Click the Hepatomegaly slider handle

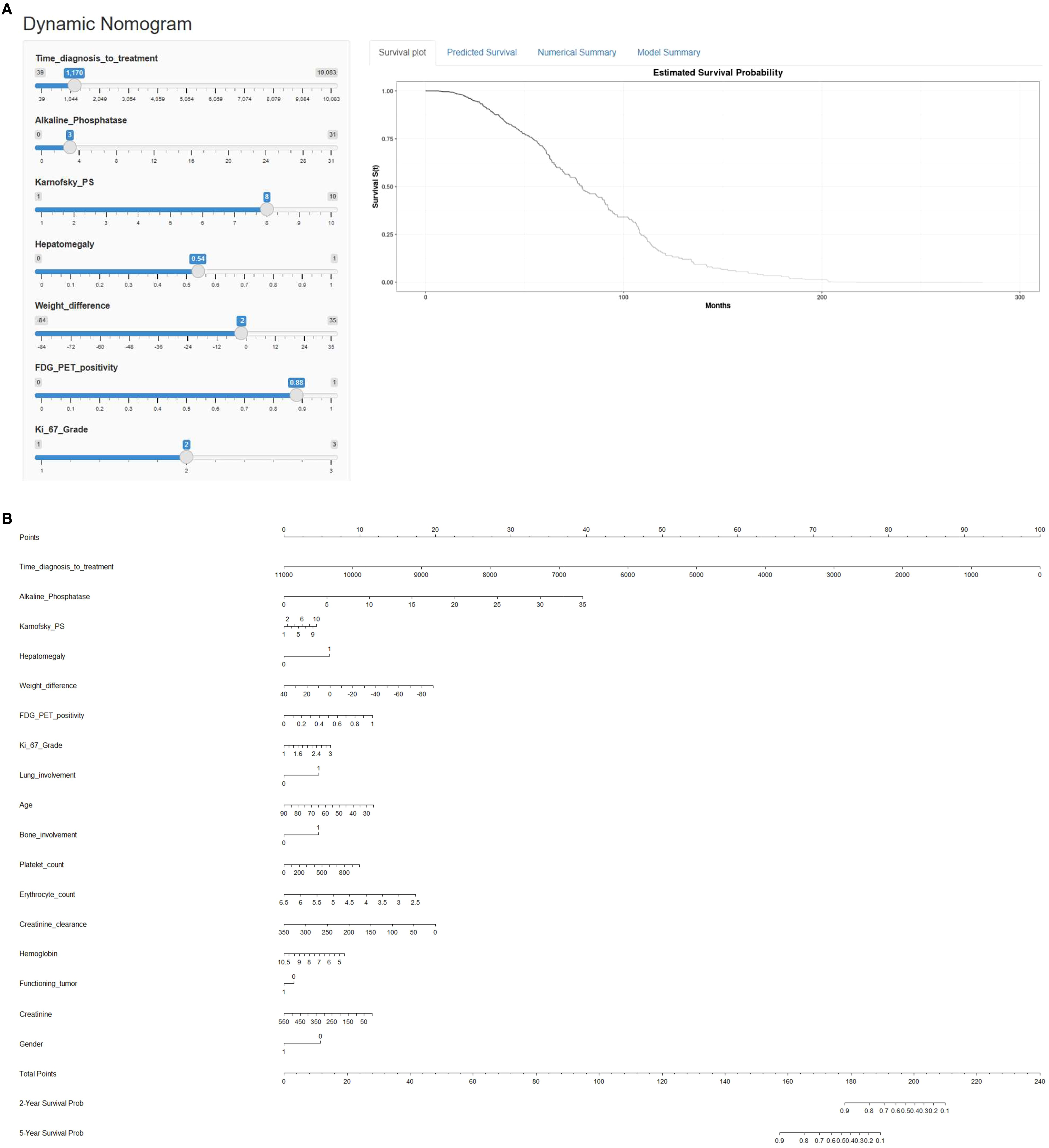(x=198, y=272)
